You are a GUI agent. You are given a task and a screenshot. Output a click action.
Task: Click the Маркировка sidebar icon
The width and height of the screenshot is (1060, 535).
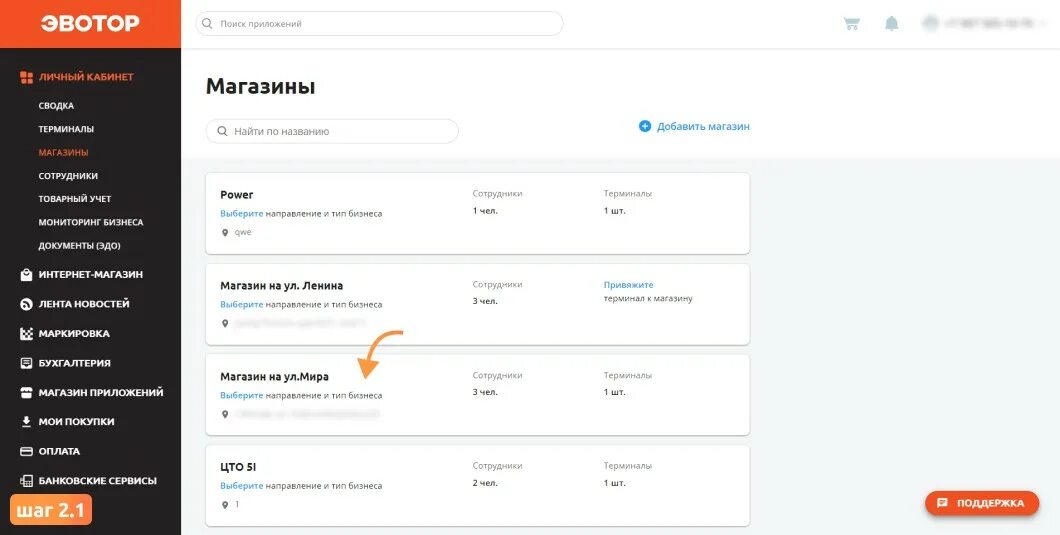[x=27, y=334]
